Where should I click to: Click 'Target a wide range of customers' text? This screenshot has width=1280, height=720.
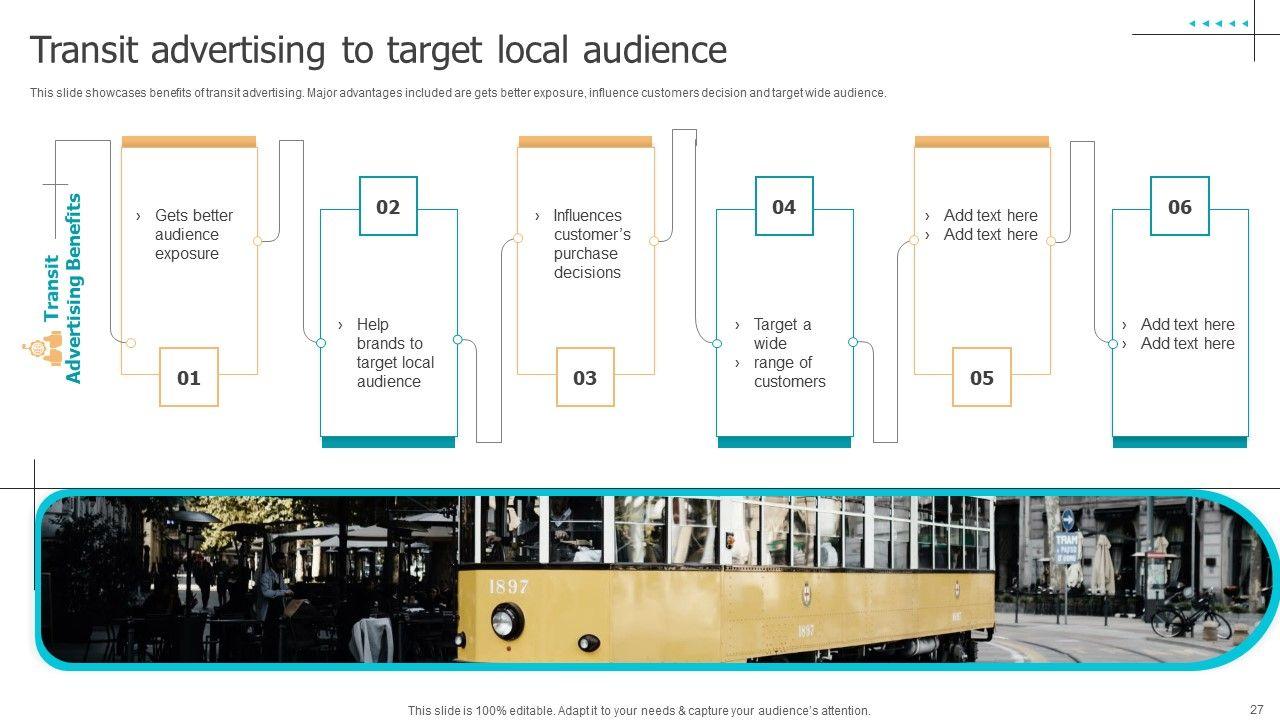click(787, 353)
